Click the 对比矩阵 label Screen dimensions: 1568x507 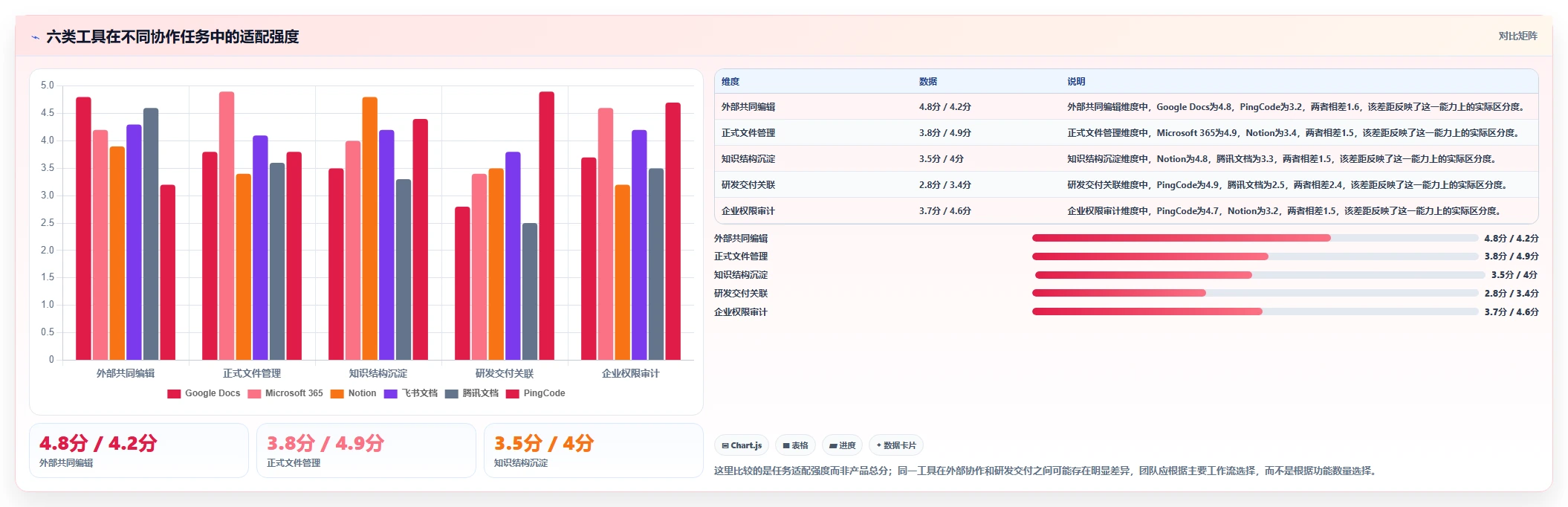pos(1517,36)
